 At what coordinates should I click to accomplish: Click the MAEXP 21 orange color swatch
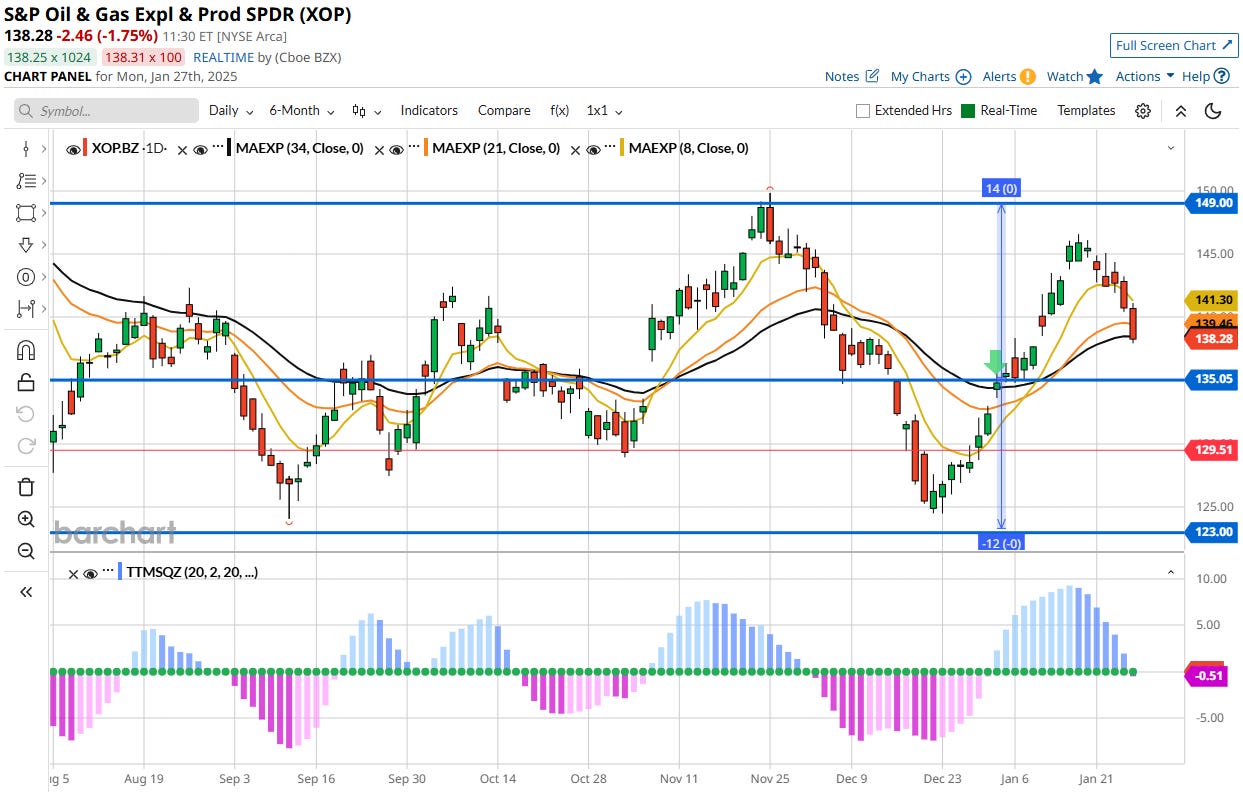(425, 149)
